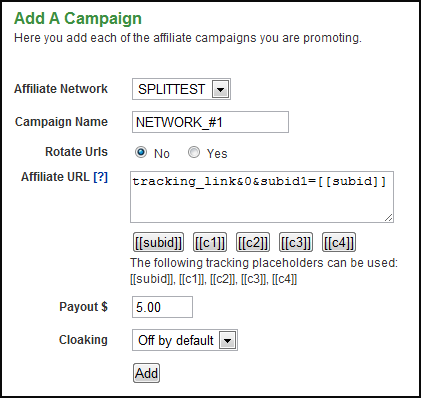421x398 pixels.
Task: Grab the Affiliate URL textarea resize handle
Action: coord(389,218)
